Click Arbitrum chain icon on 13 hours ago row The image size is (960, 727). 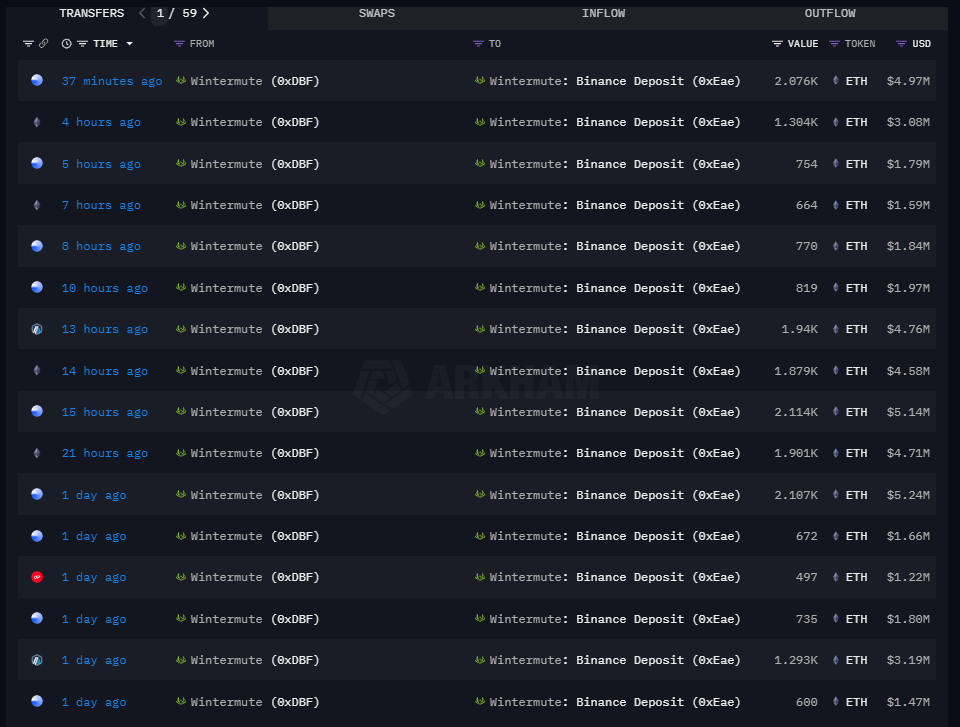click(37, 329)
